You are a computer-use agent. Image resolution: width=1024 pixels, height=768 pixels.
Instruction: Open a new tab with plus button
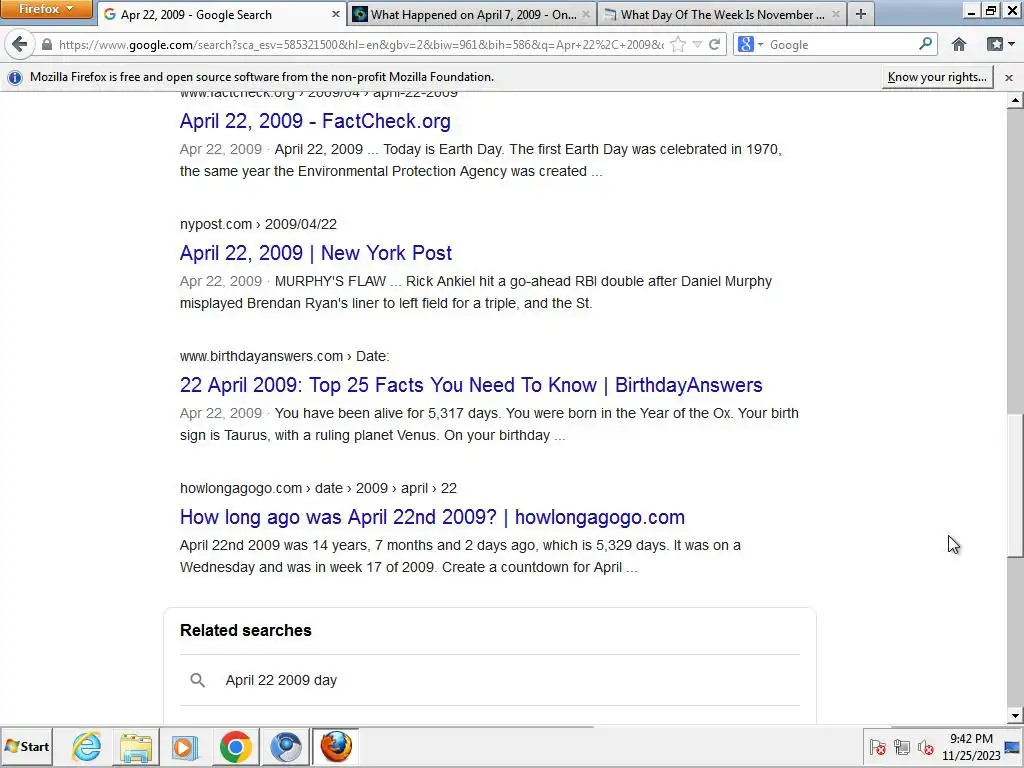click(x=861, y=14)
